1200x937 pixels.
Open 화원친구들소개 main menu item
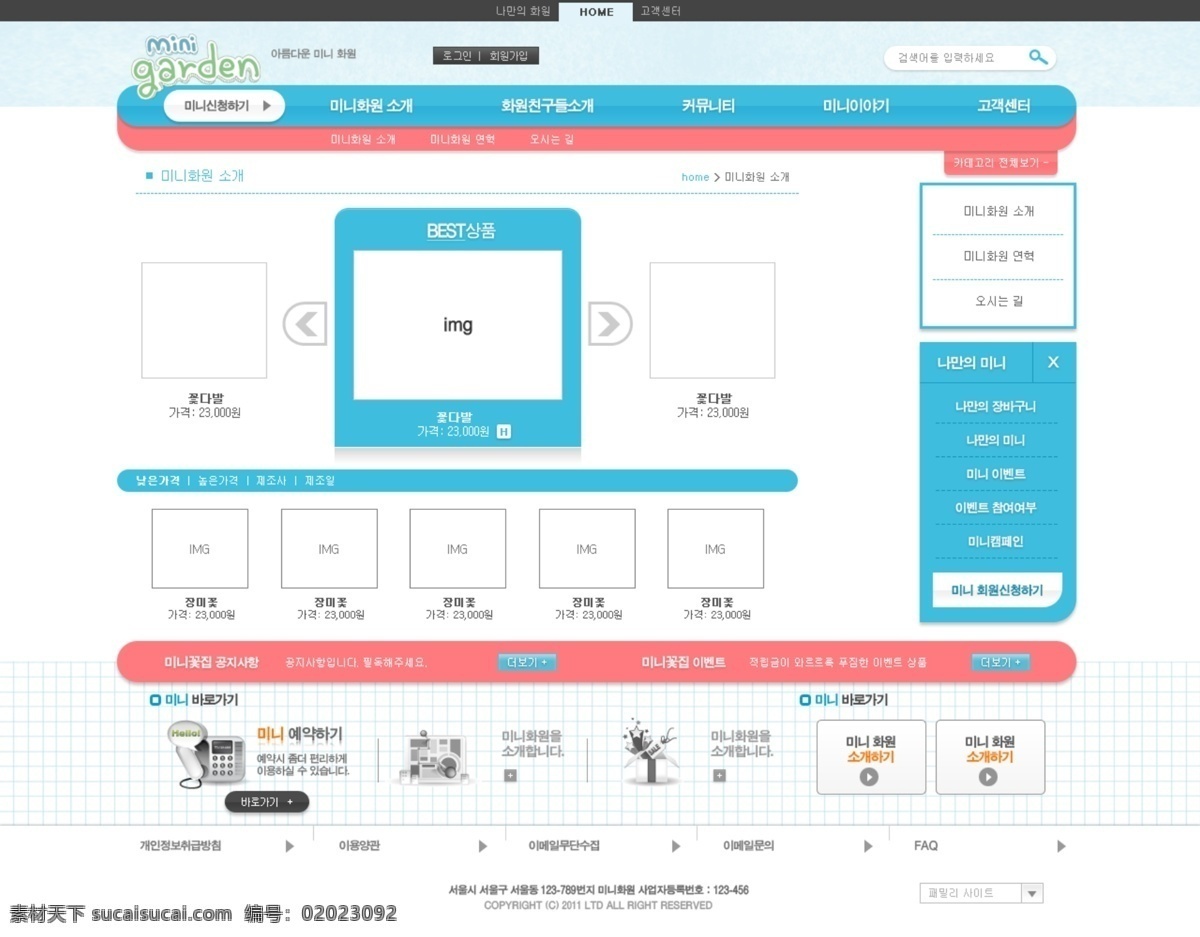[x=547, y=105]
